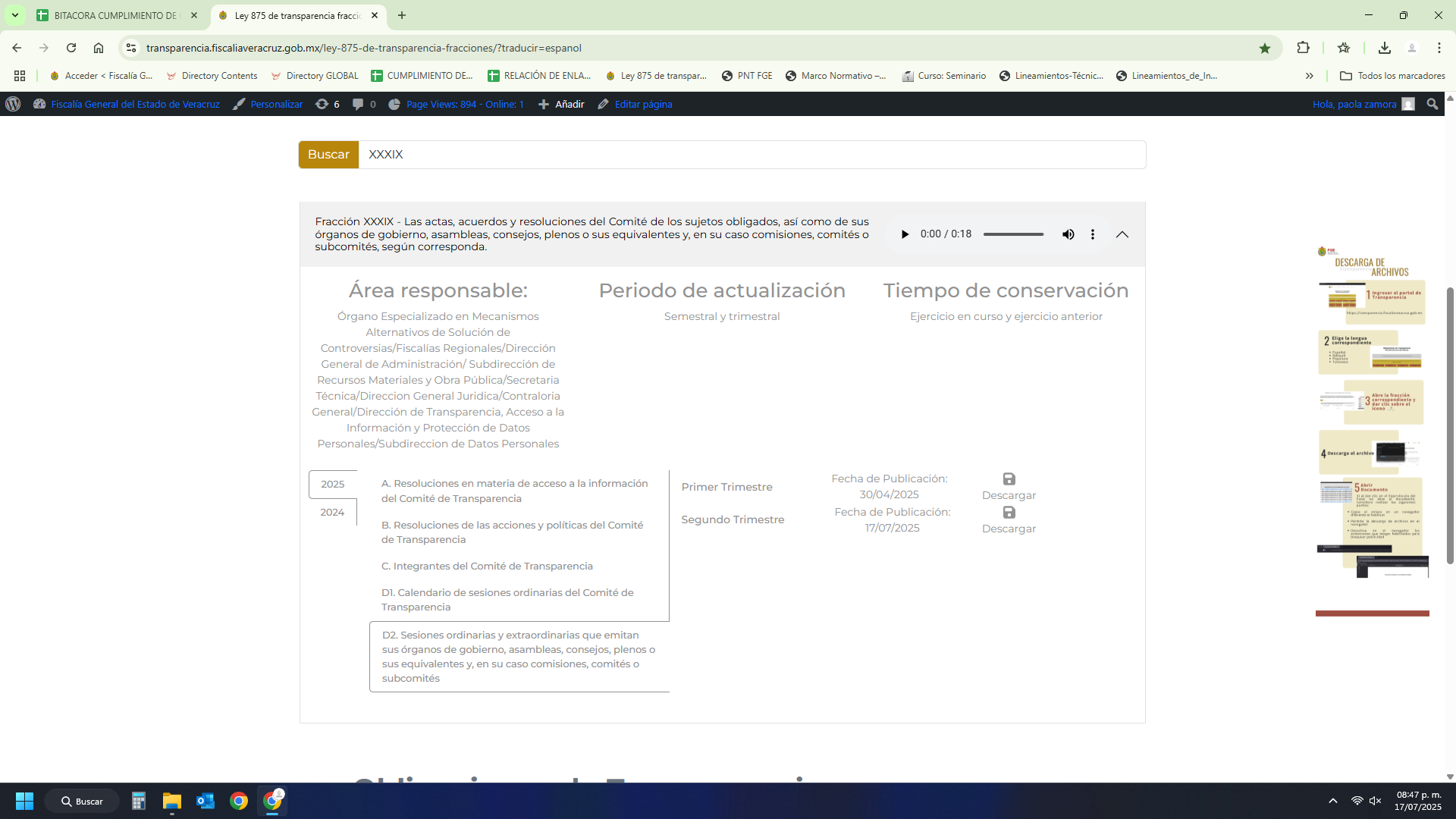
Task: Collapse the Fracción XXXIX accordion chevron
Action: [1122, 234]
